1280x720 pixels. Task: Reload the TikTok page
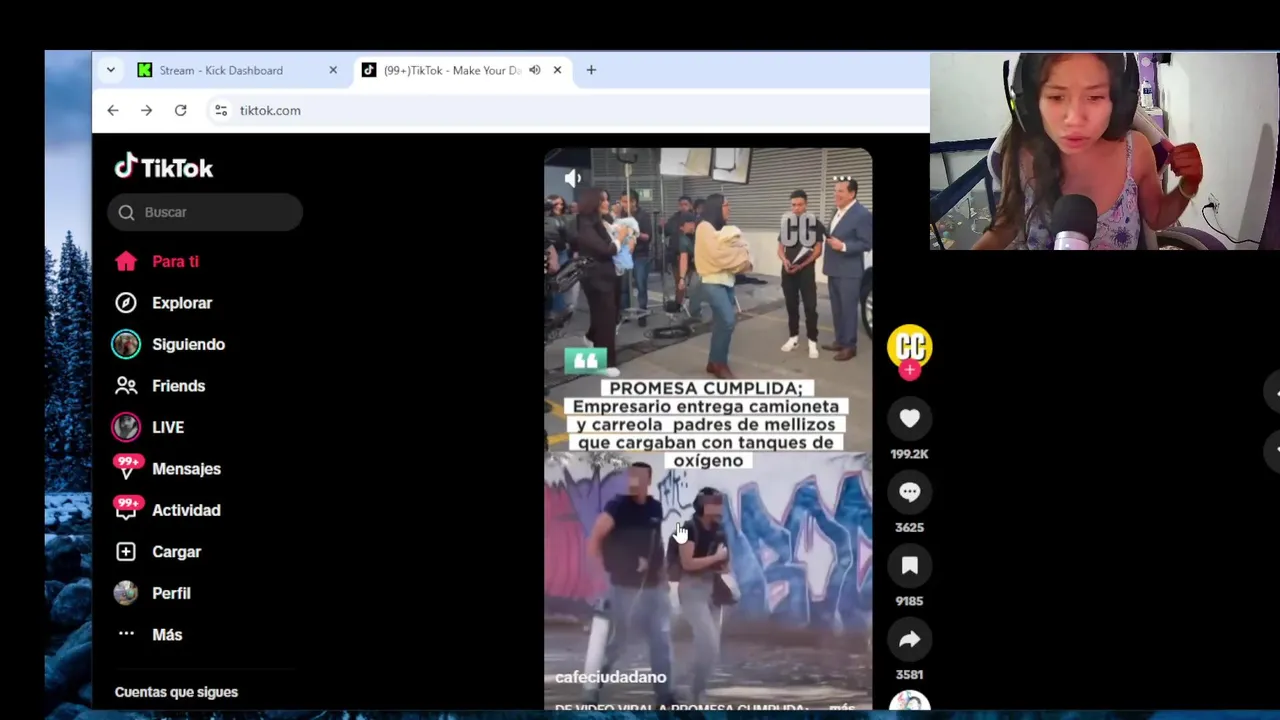181,110
